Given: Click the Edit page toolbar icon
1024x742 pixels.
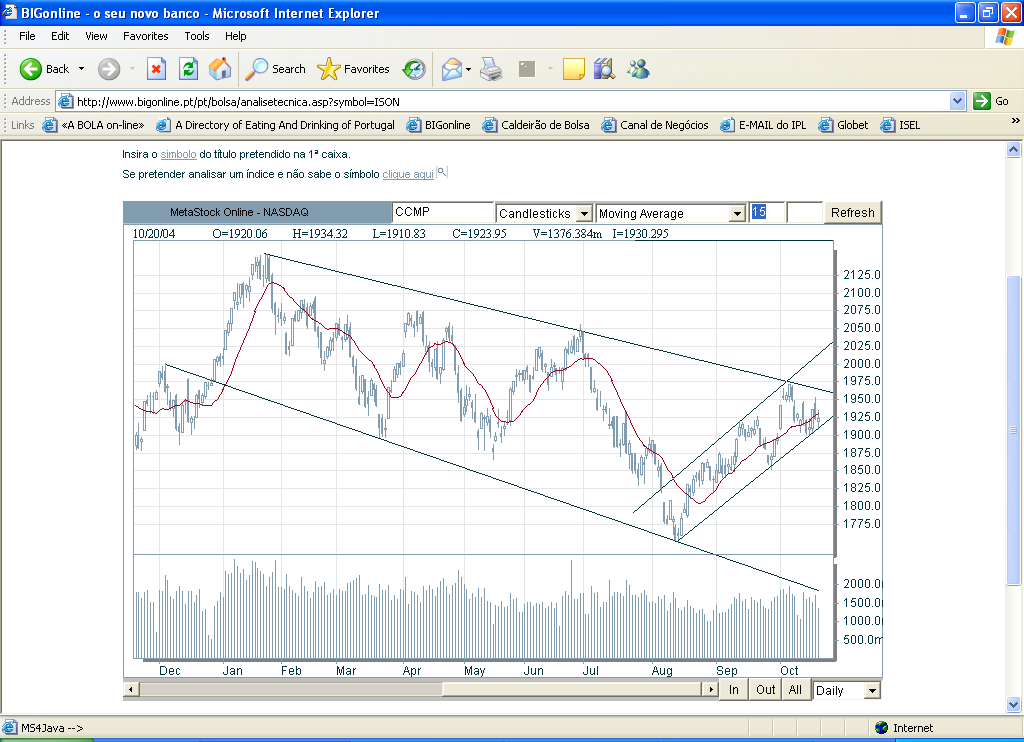Looking at the screenshot, I should coord(526,69).
